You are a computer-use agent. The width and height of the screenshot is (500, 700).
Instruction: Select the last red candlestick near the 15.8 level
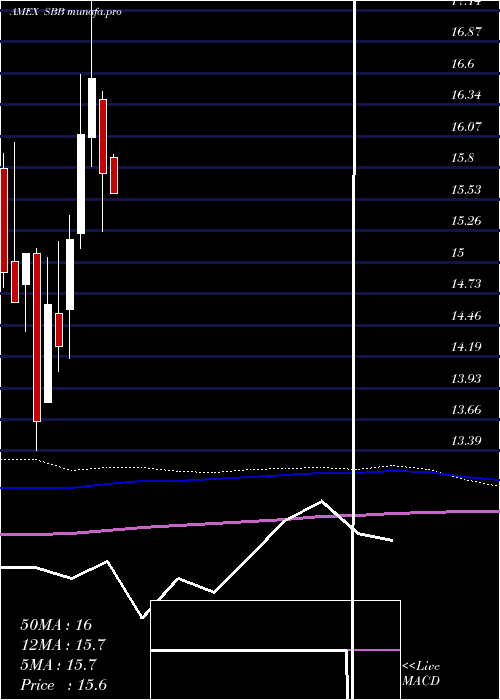[x=114, y=175]
